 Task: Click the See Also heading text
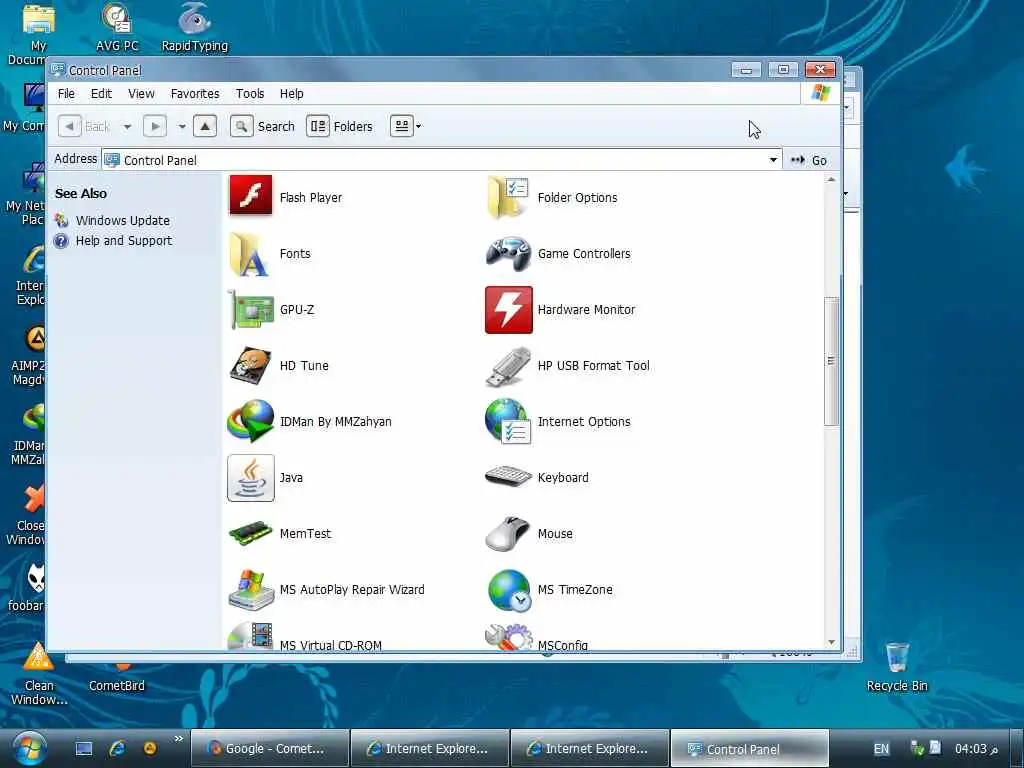point(81,193)
